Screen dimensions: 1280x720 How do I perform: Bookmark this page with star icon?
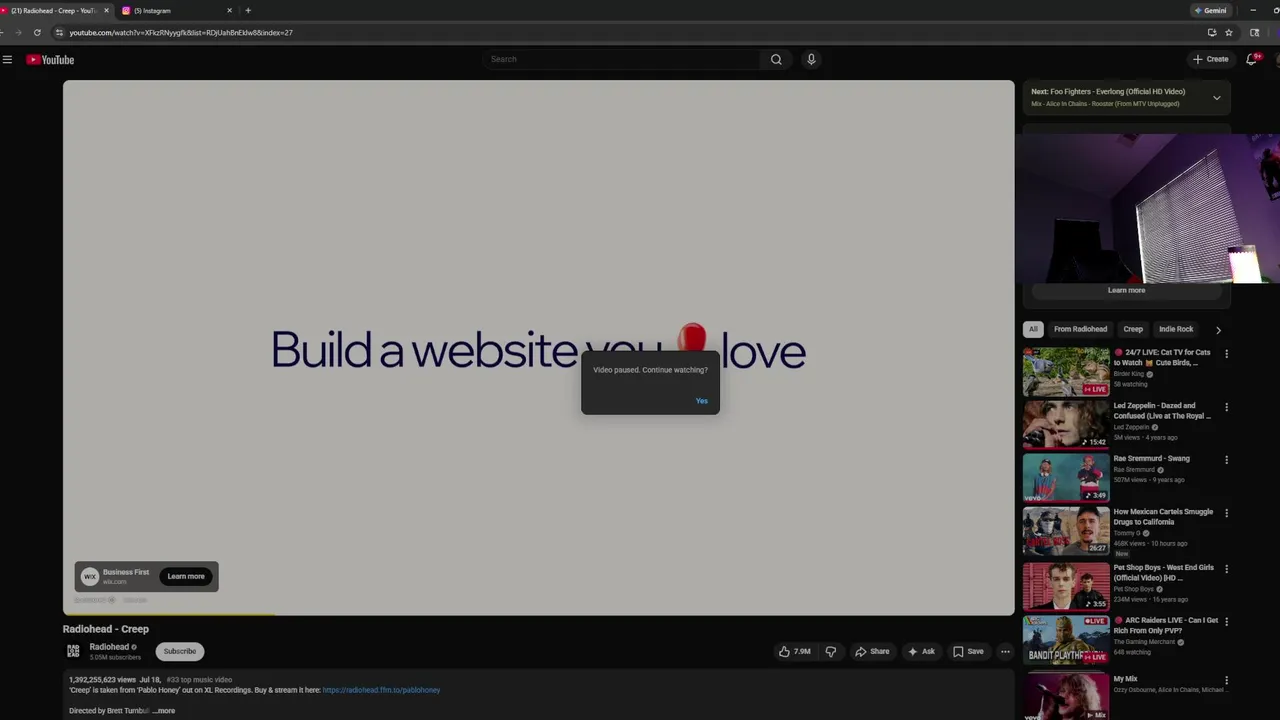1229,32
